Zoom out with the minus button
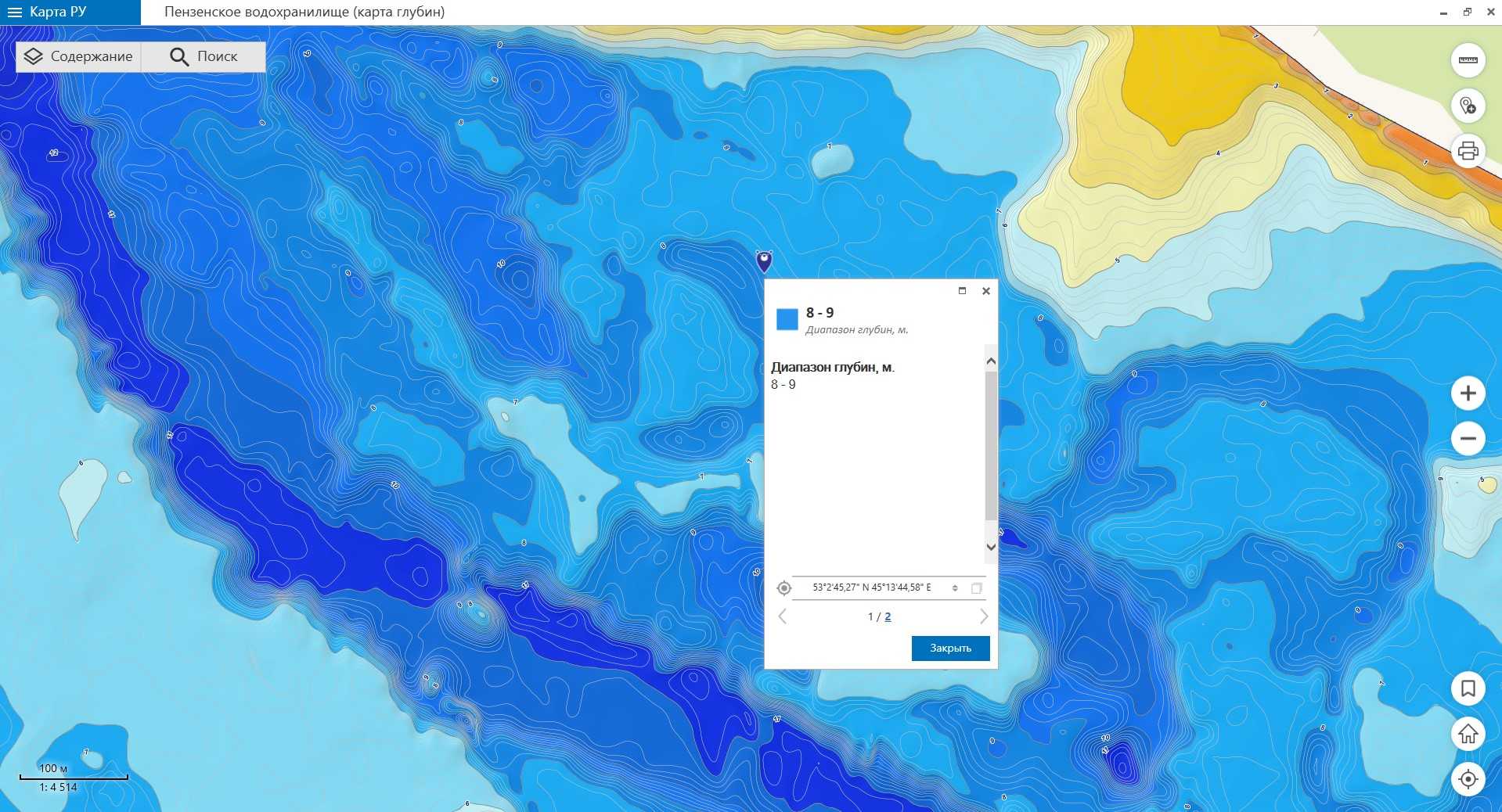Image resolution: width=1502 pixels, height=812 pixels. tap(1468, 438)
